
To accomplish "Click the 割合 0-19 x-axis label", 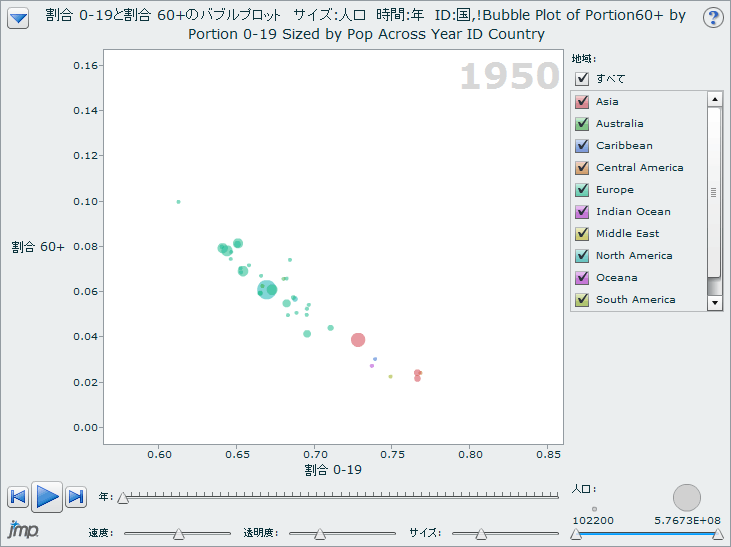I will 333,469.
